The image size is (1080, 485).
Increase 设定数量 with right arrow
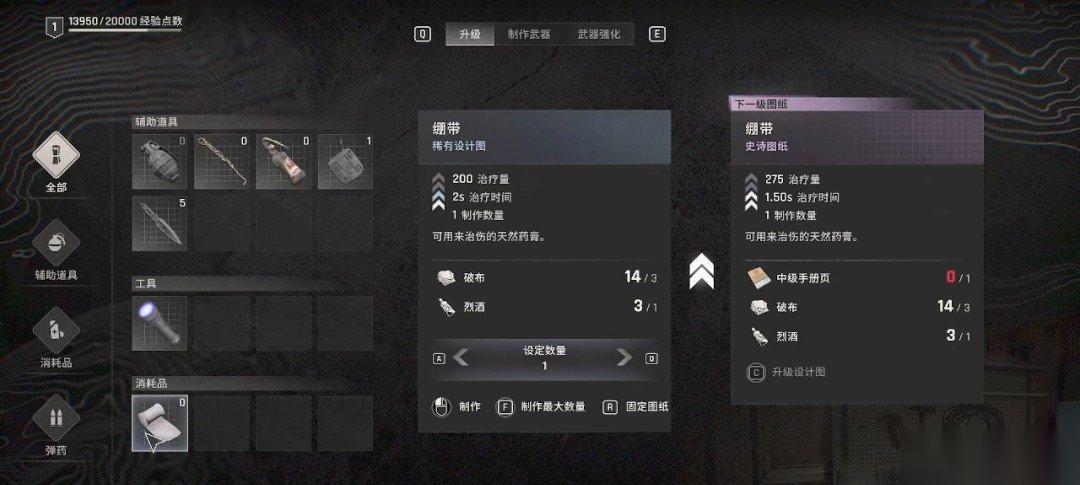pyautogui.click(x=625, y=358)
